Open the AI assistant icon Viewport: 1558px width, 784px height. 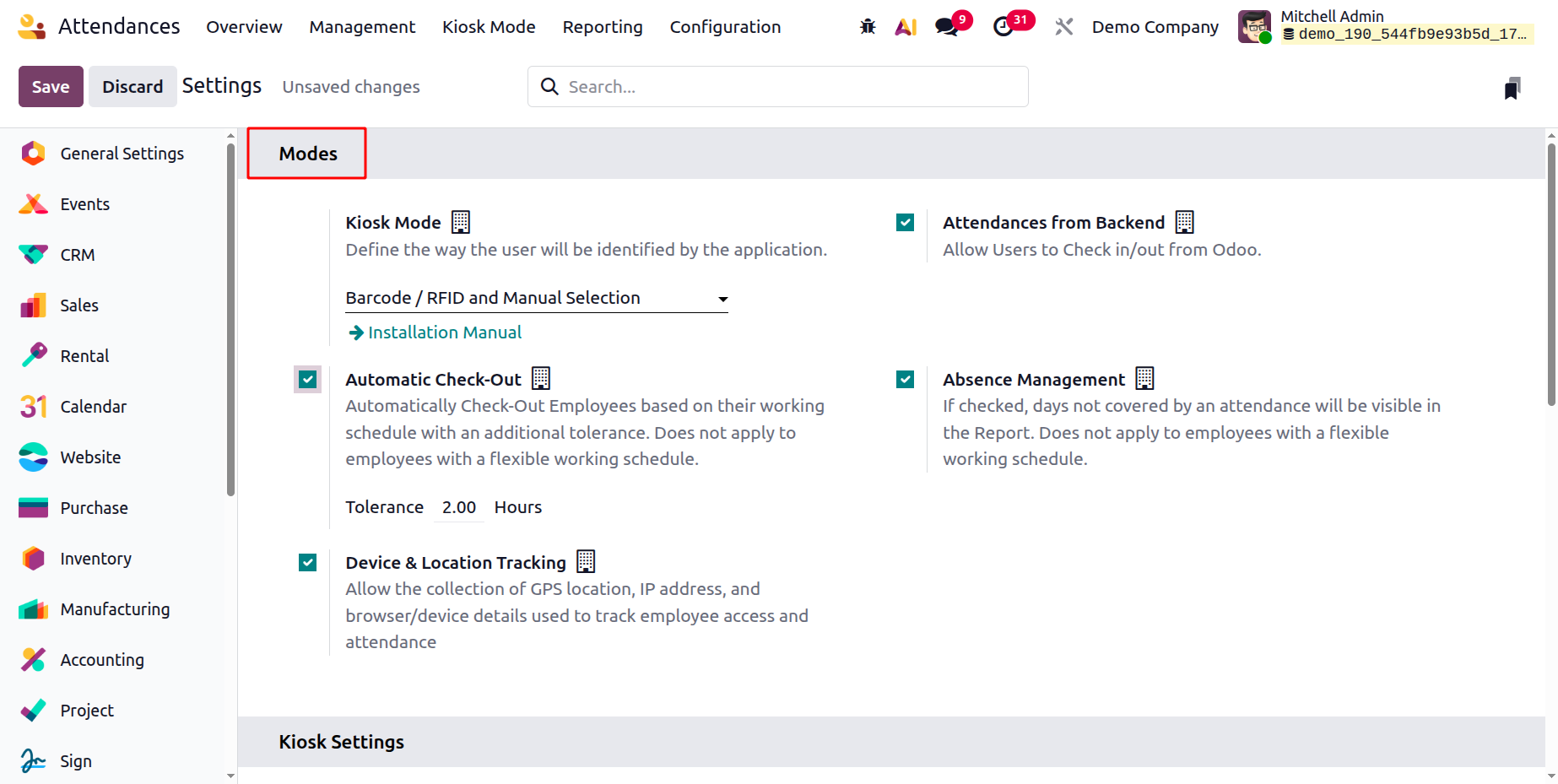point(906,27)
